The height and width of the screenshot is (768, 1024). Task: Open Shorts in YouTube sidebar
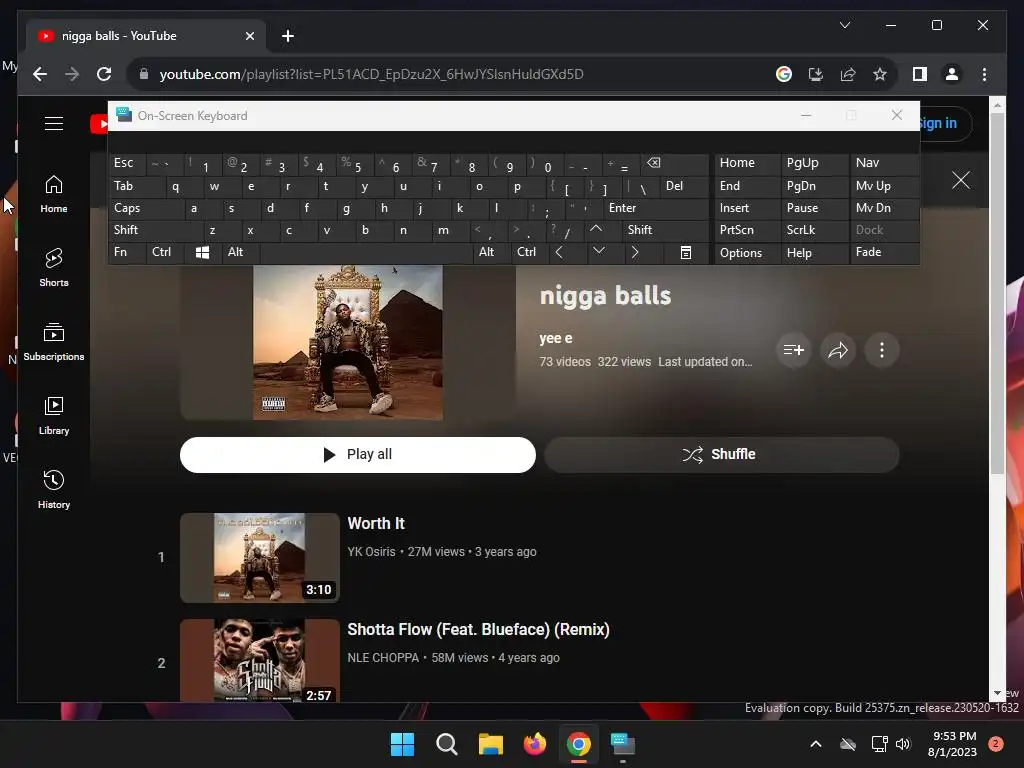[54, 268]
